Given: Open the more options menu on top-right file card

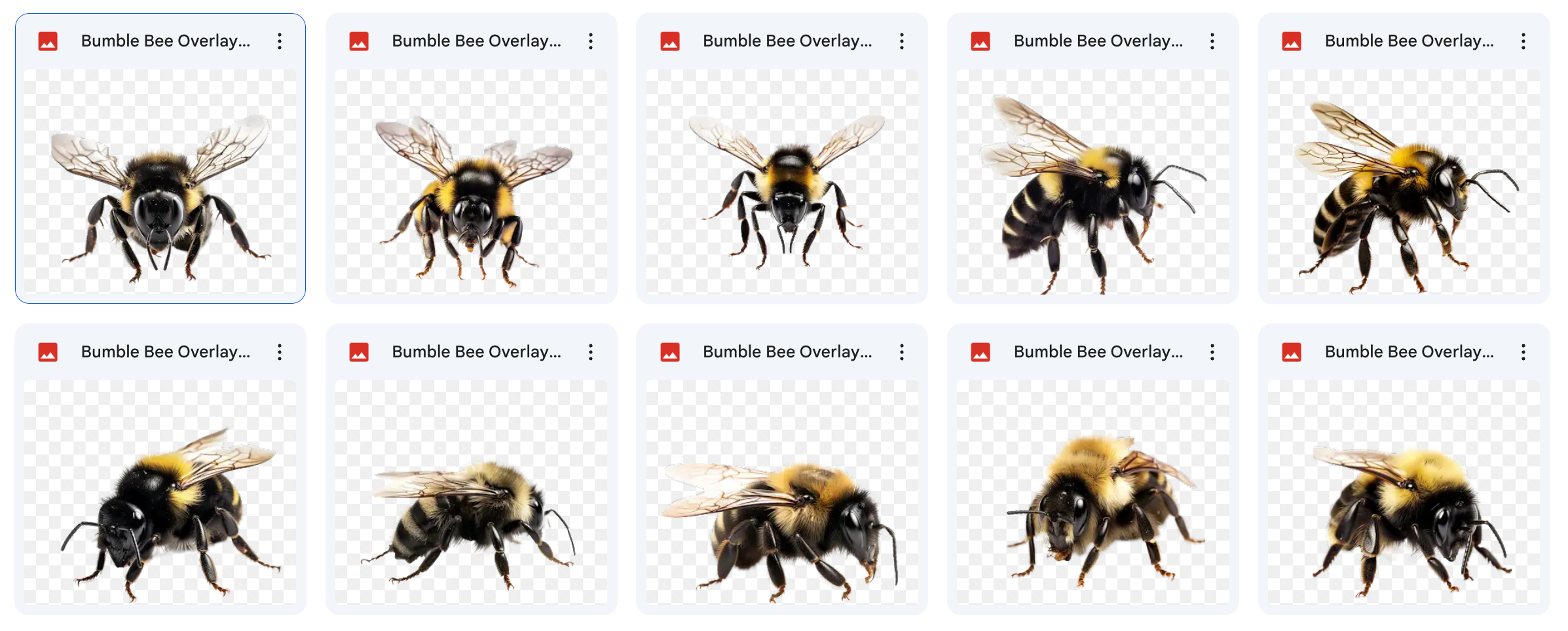Looking at the screenshot, I should [1523, 41].
